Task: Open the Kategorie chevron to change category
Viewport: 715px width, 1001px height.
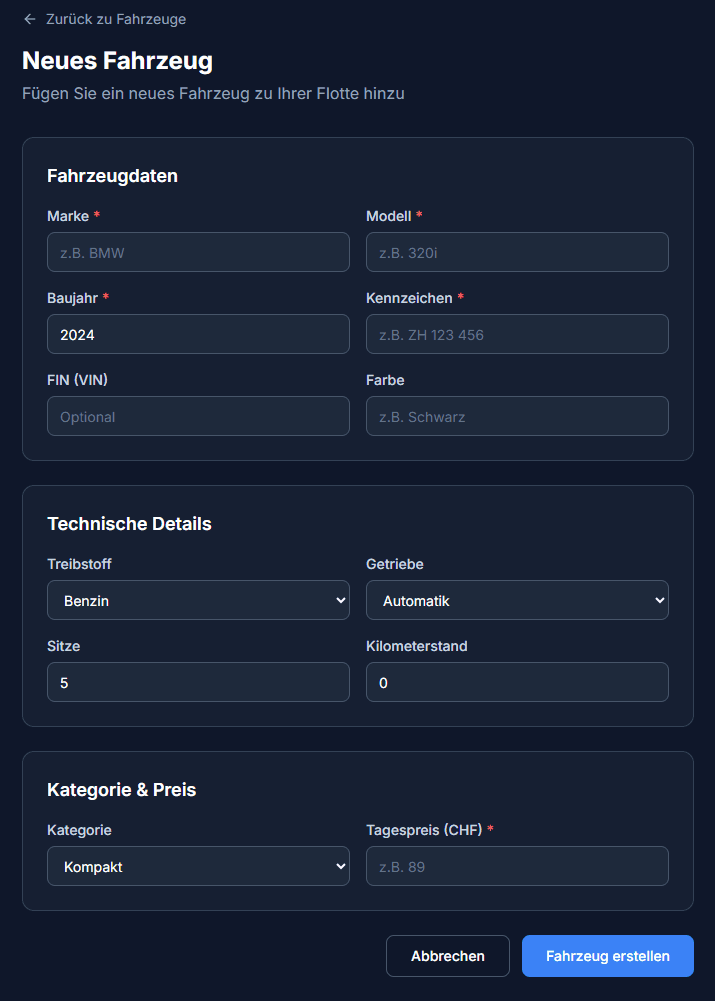Action: pyautogui.click(x=340, y=866)
